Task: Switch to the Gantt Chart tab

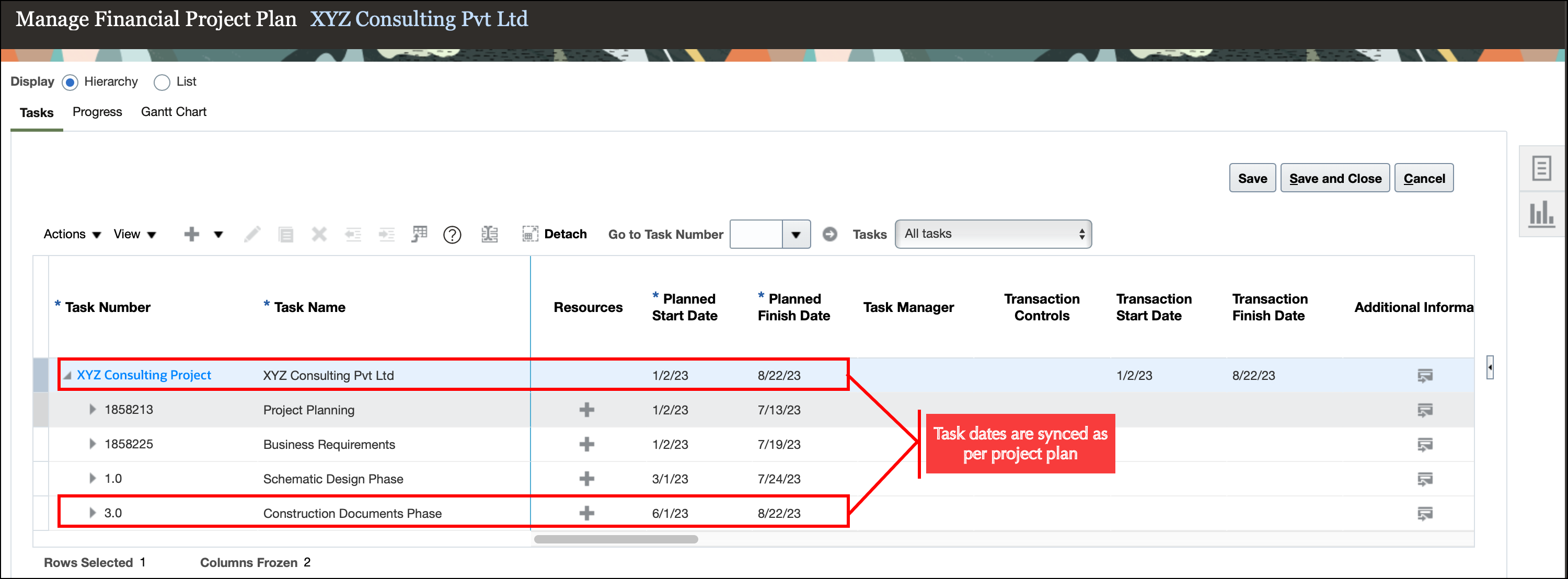Action: pos(174,112)
